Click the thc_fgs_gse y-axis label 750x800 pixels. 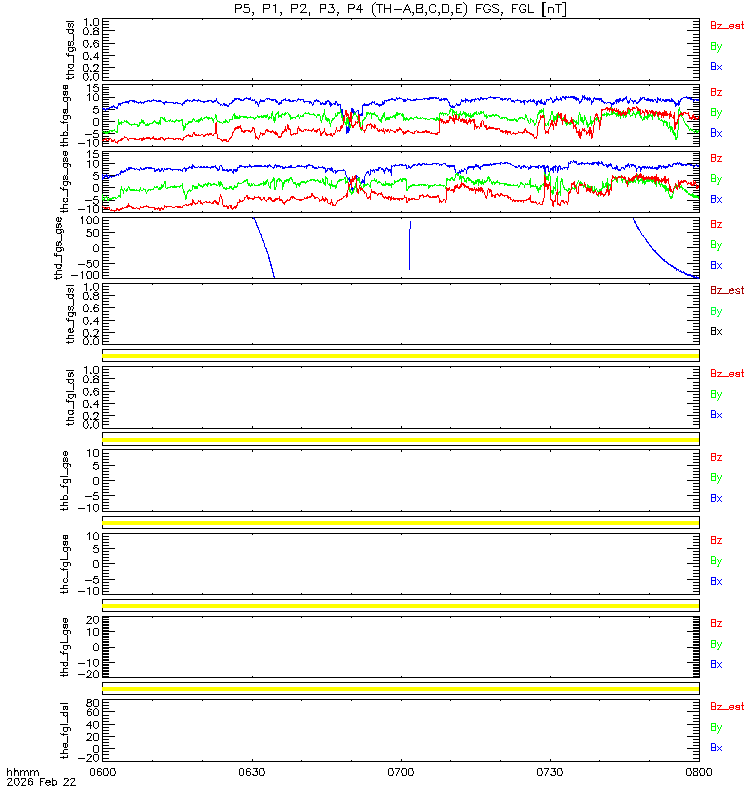tap(64, 182)
